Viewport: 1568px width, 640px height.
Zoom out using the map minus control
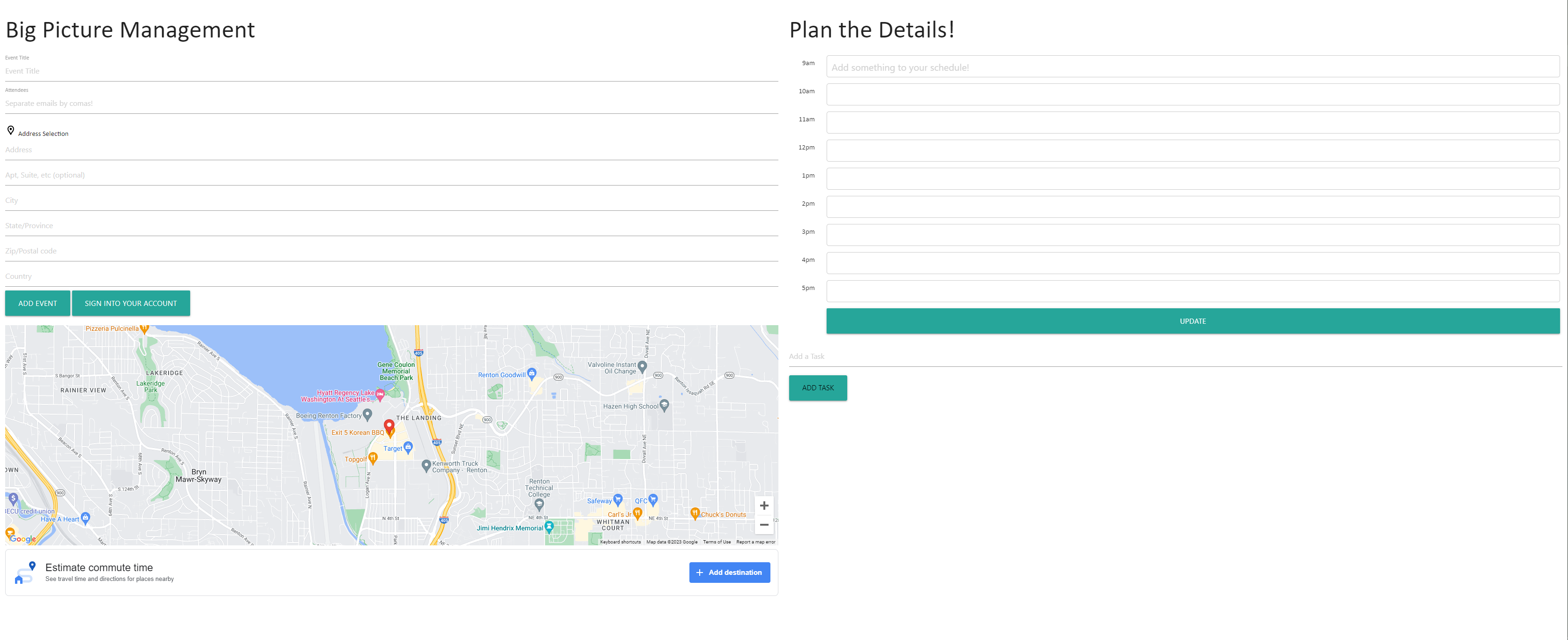(764, 524)
